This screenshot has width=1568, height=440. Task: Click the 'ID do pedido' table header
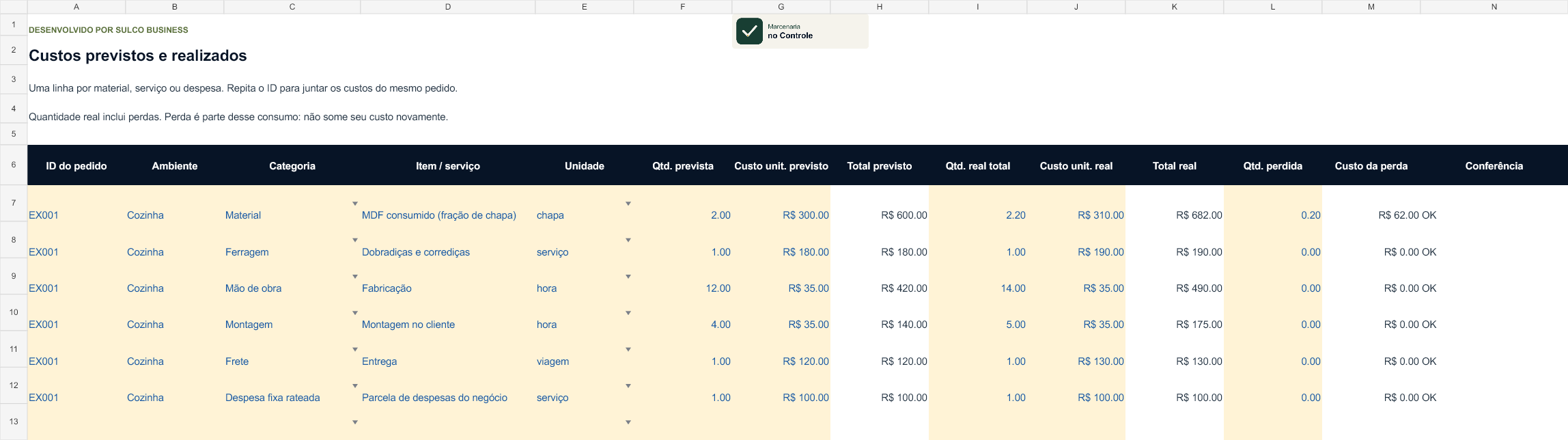coord(76,166)
